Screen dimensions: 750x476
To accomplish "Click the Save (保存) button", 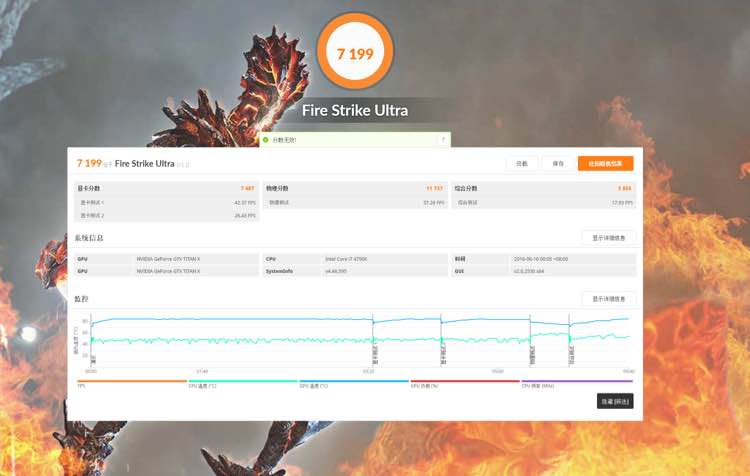I will [x=558, y=164].
